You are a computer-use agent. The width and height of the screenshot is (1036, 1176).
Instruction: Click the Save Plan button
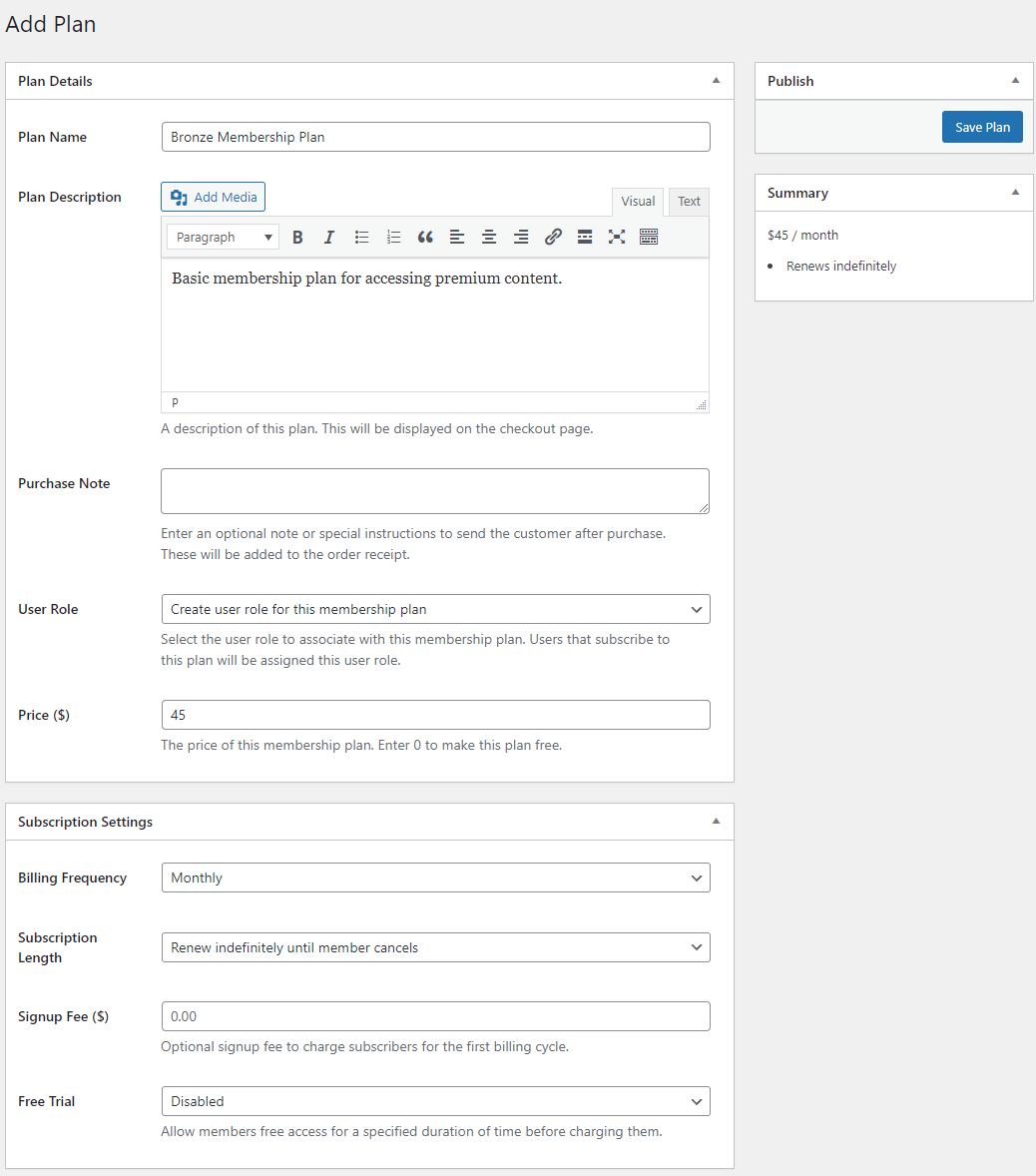click(x=982, y=127)
